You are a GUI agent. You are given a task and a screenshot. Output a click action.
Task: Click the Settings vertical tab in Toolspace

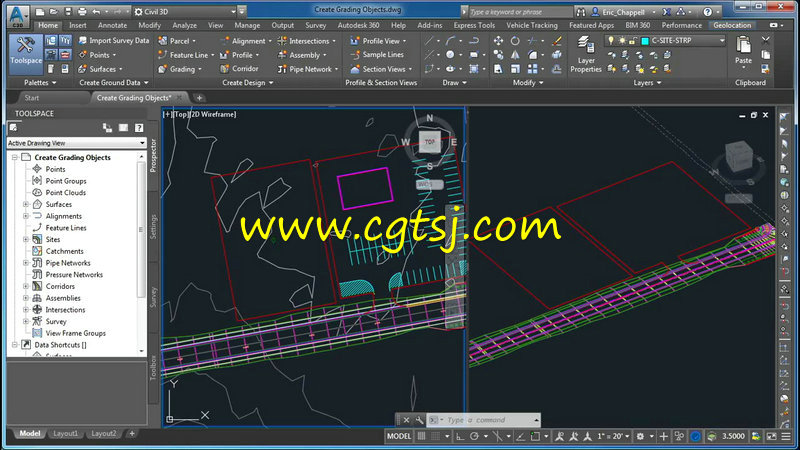coord(153,227)
